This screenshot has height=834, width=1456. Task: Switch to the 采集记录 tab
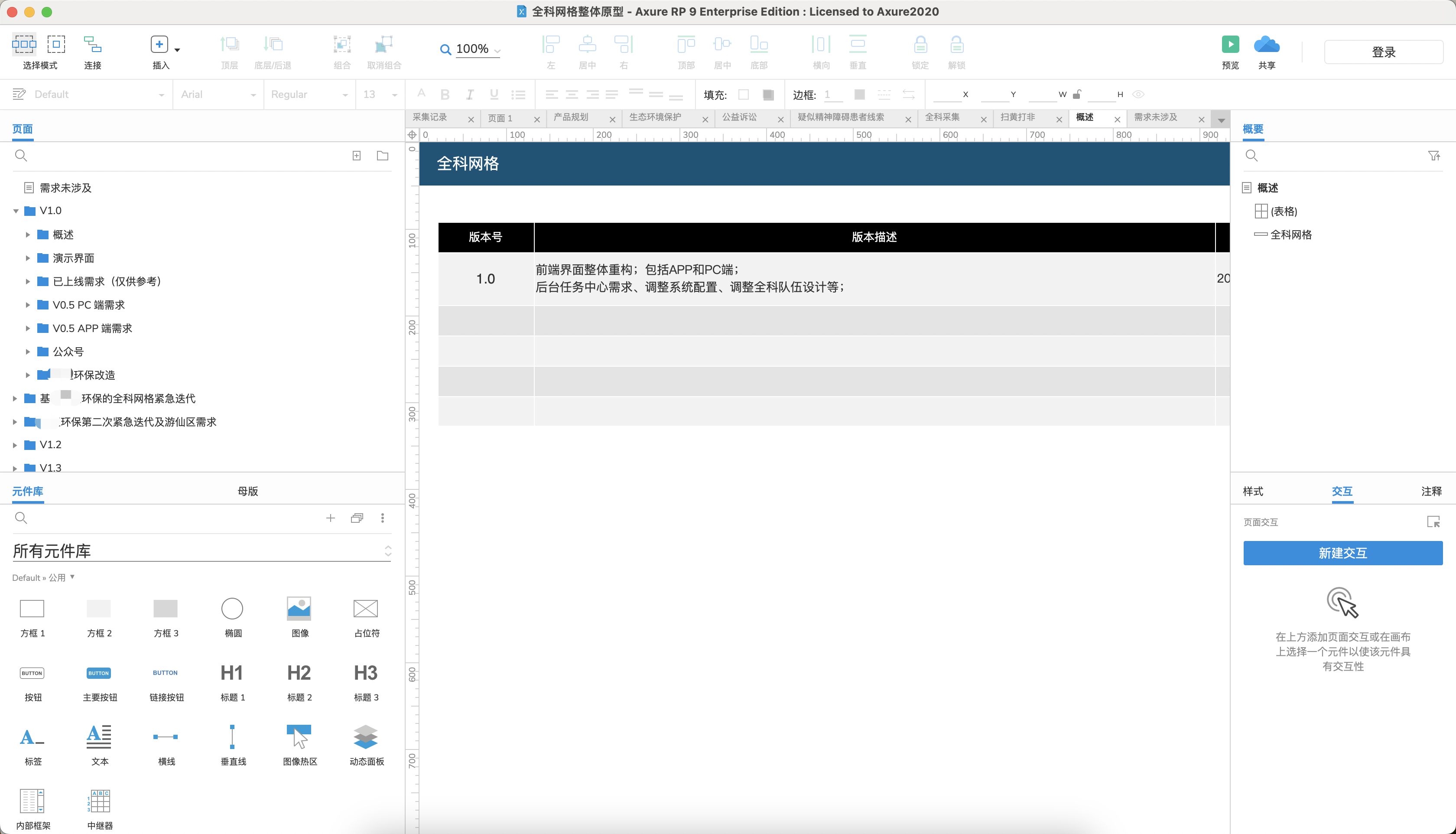[430, 117]
